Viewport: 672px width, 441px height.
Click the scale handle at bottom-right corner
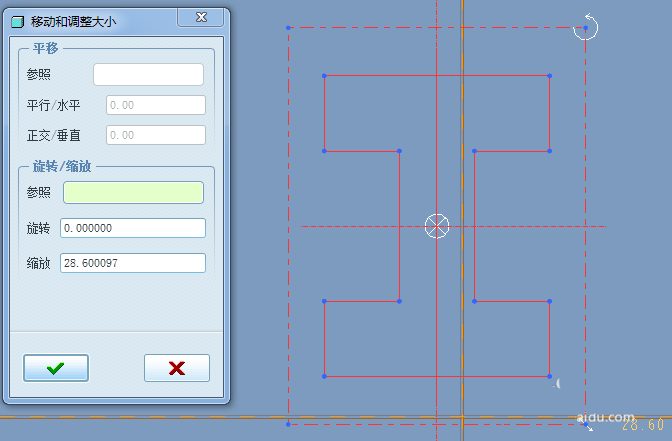click(587, 426)
